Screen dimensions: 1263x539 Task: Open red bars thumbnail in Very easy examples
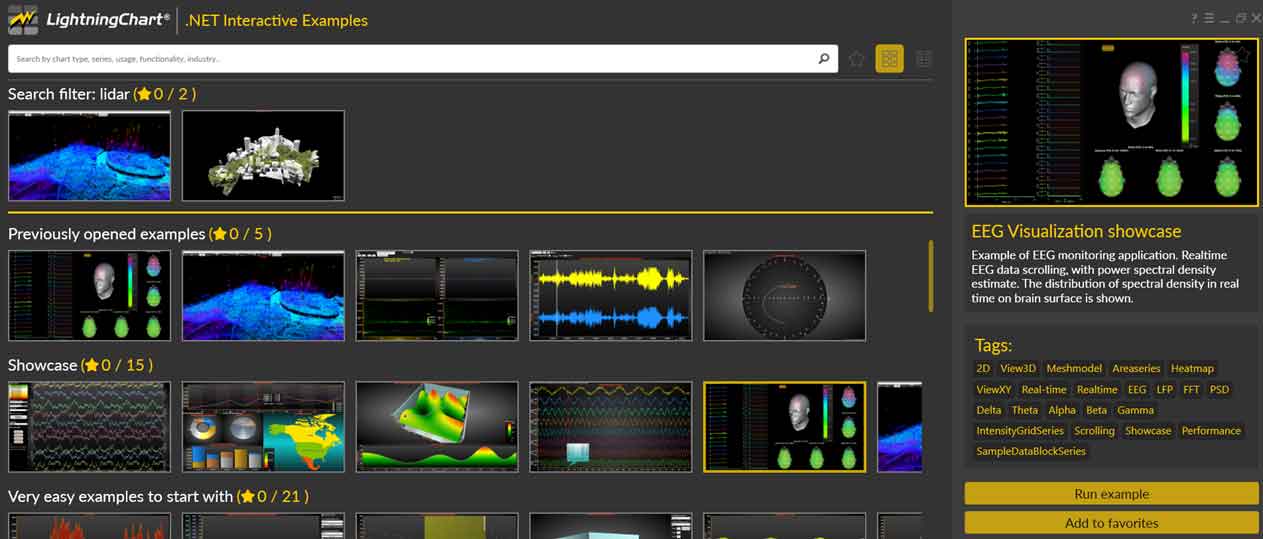coord(90,526)
